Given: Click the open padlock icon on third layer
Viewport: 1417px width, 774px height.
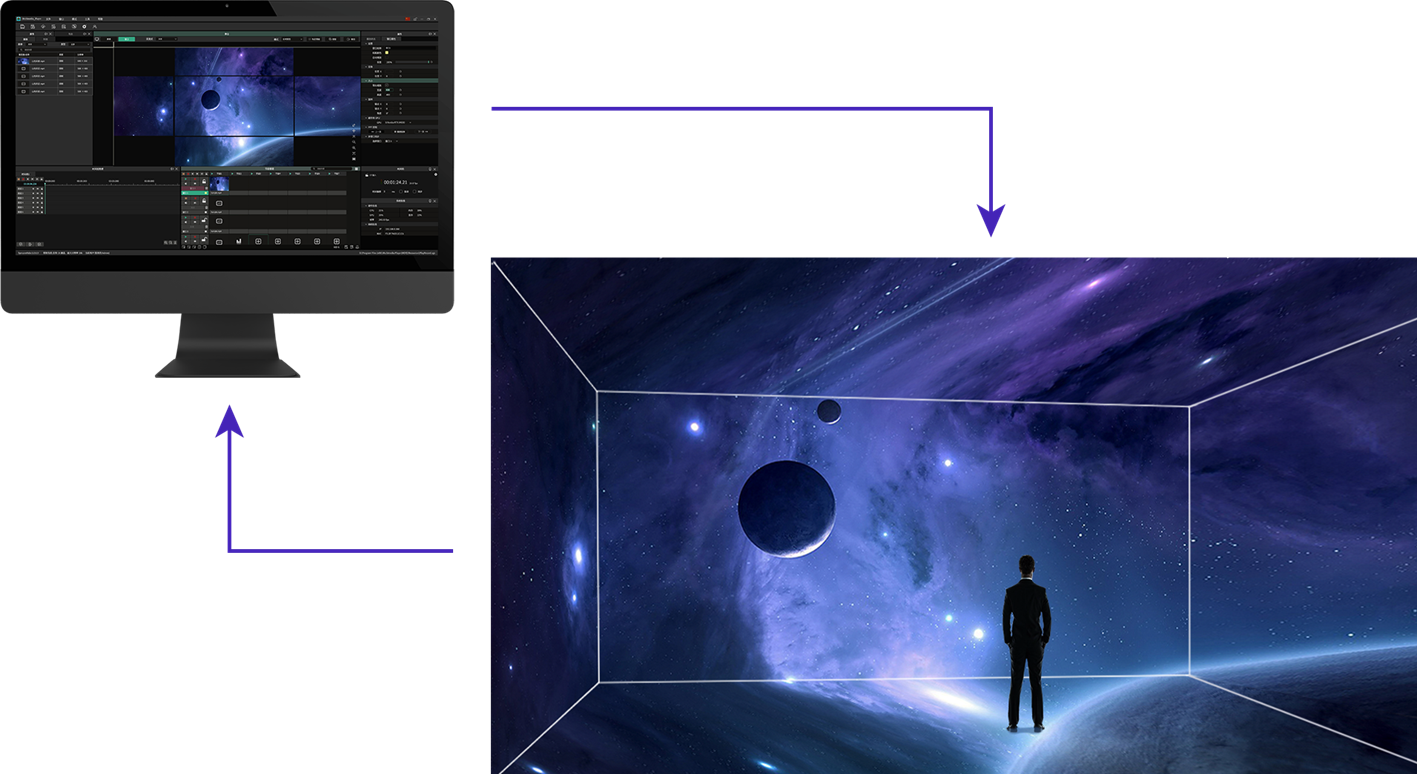Looking at the screenshot, I should 205,222.
